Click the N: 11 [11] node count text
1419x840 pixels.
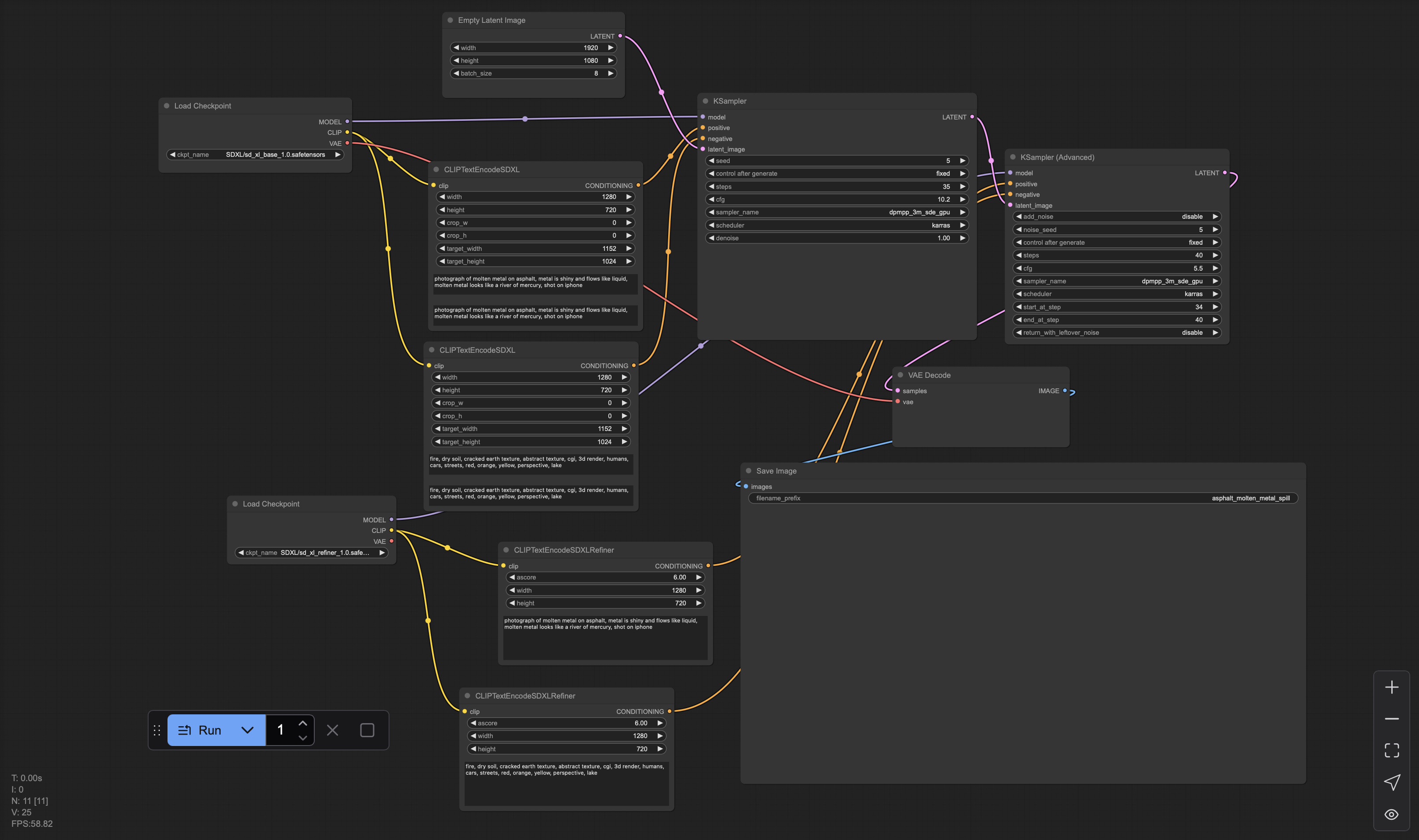[x=29, y=801]
